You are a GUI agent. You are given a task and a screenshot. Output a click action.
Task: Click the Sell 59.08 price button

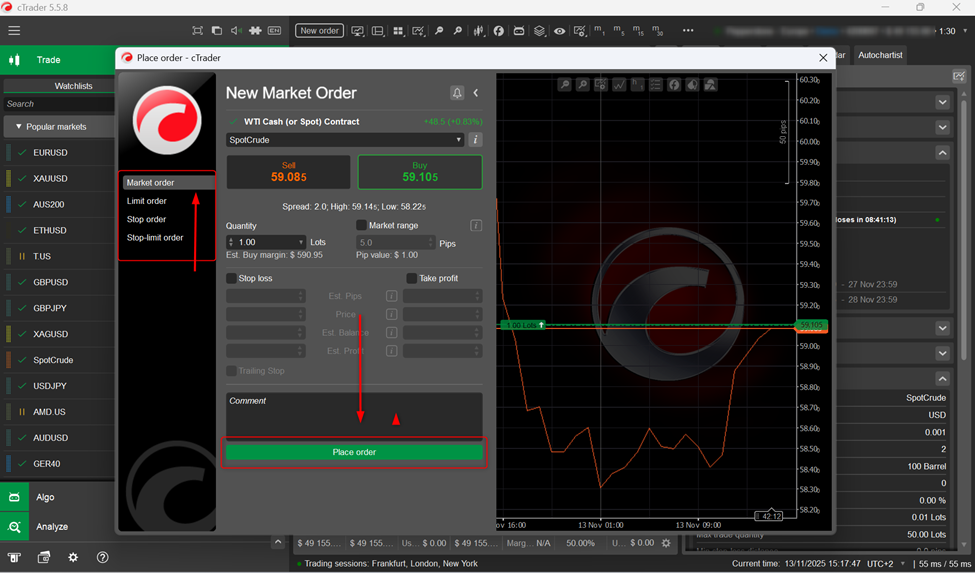click(x=289, y=172)
